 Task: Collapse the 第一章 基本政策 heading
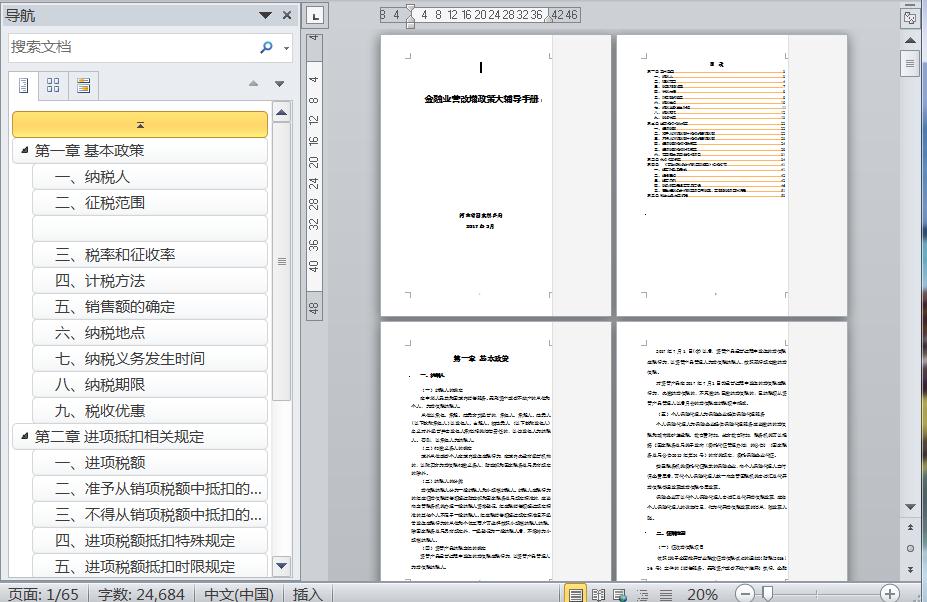coord(23,150)
